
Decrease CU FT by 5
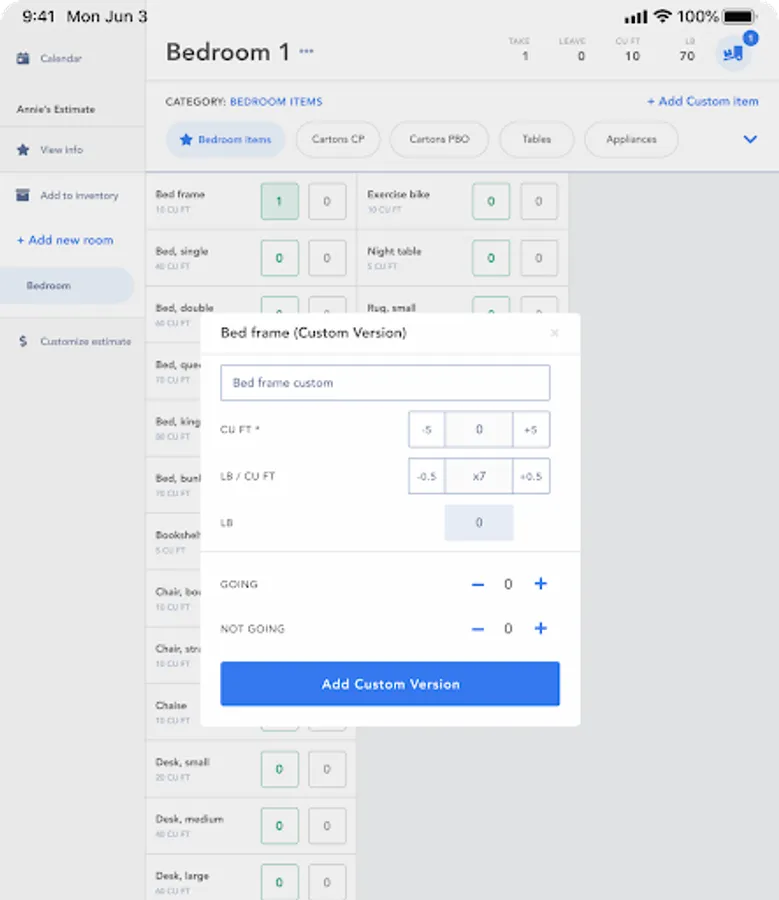click(x=427, y=429)
